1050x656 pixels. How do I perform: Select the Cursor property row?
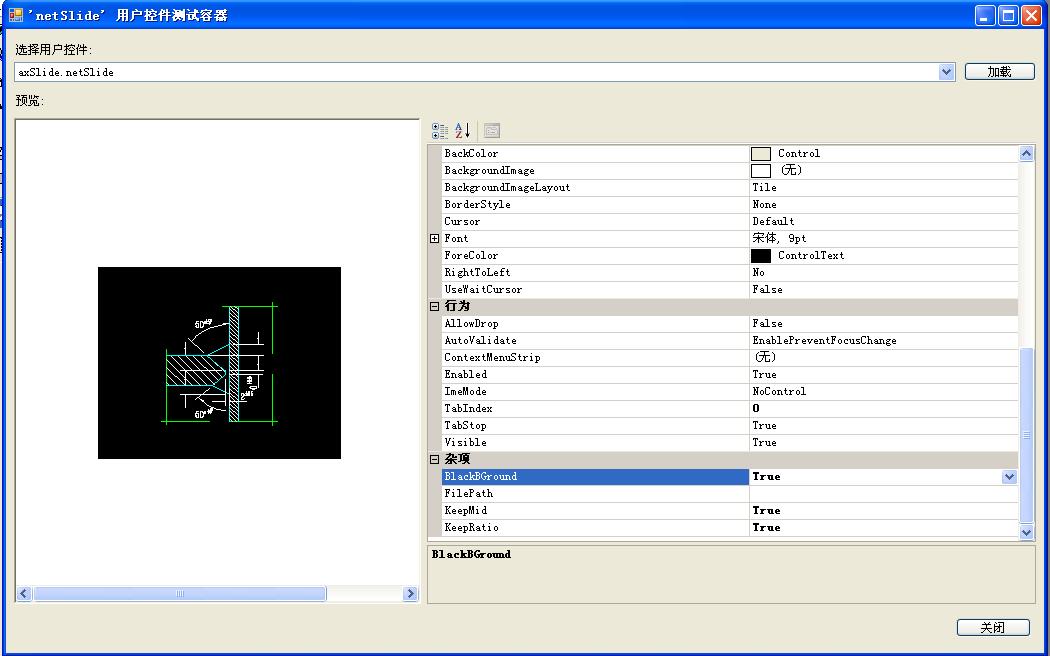[x=729, y=222]
